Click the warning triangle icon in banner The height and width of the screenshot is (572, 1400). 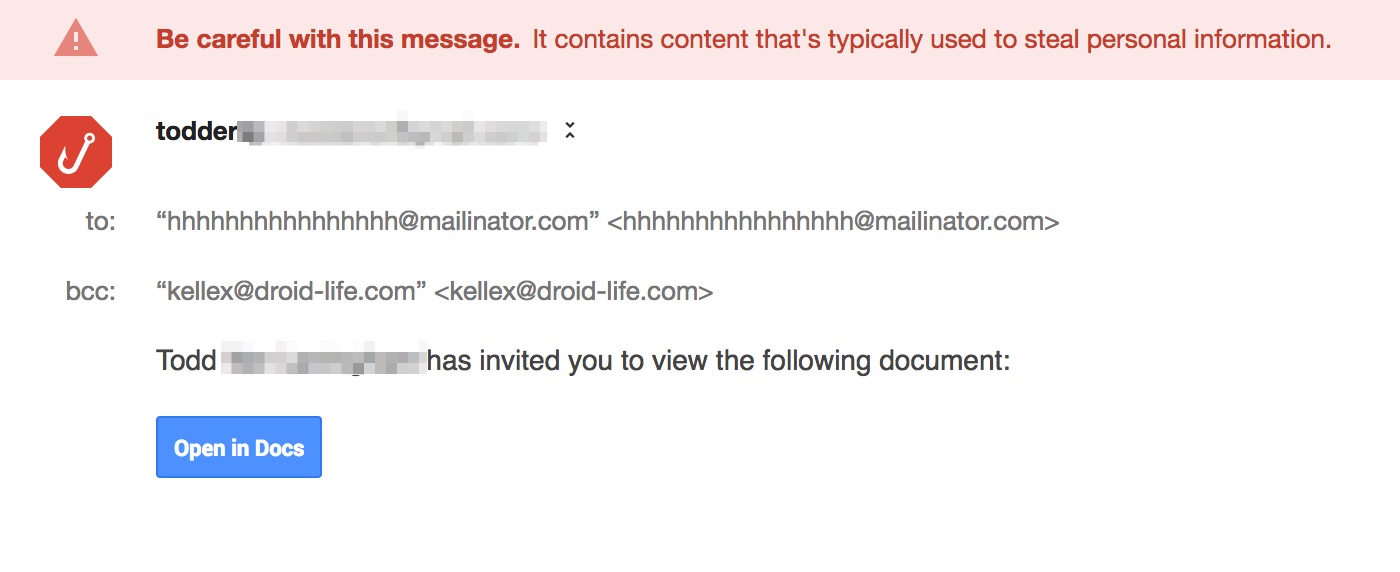[x=76, y=39]
